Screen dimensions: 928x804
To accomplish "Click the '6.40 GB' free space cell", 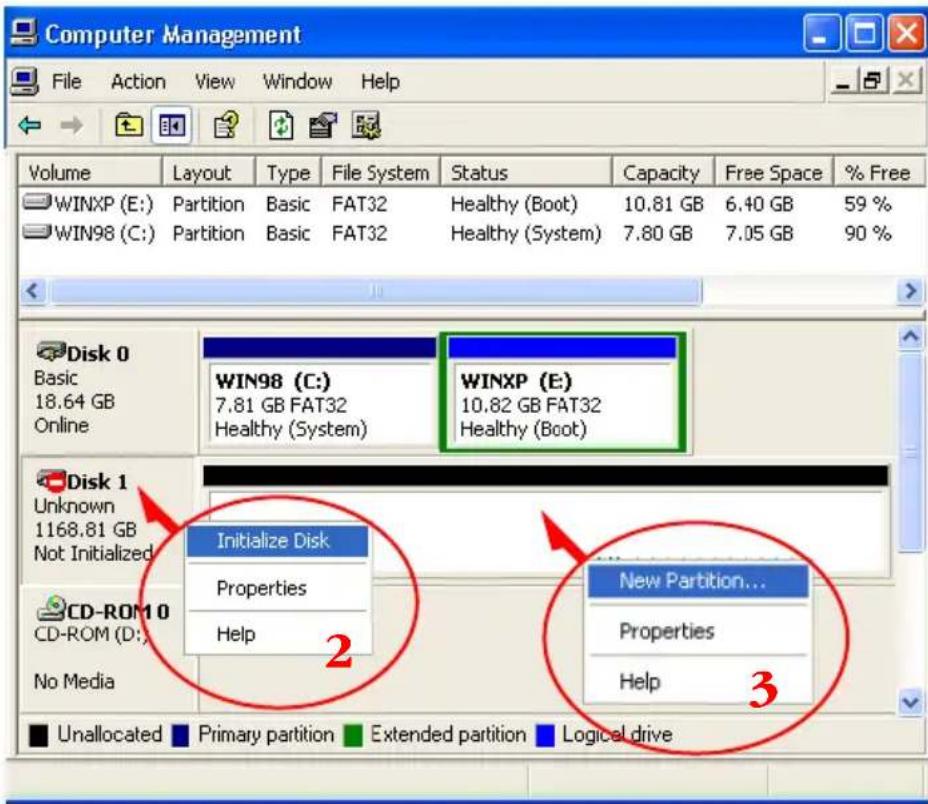I will coord(759,204).
